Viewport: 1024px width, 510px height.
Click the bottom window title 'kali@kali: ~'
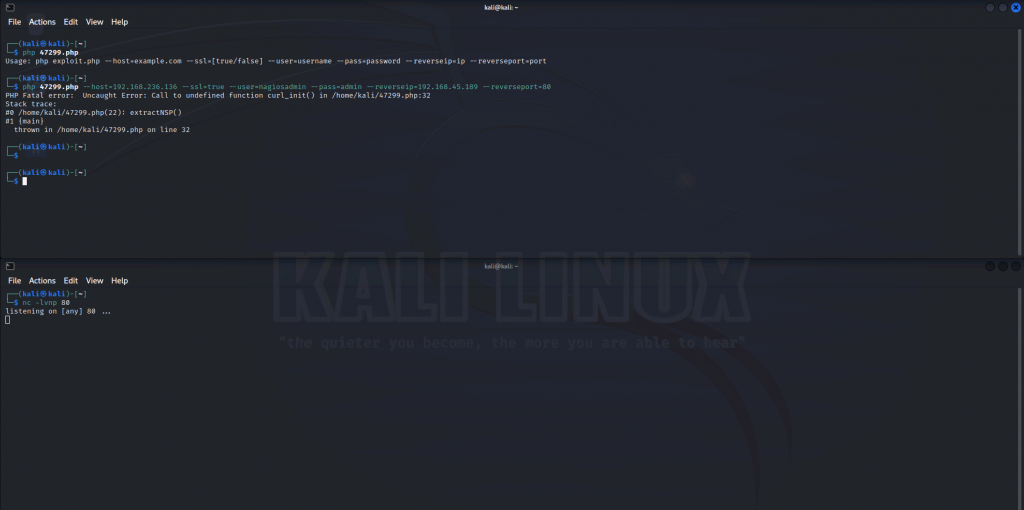[x=501, y=266]
